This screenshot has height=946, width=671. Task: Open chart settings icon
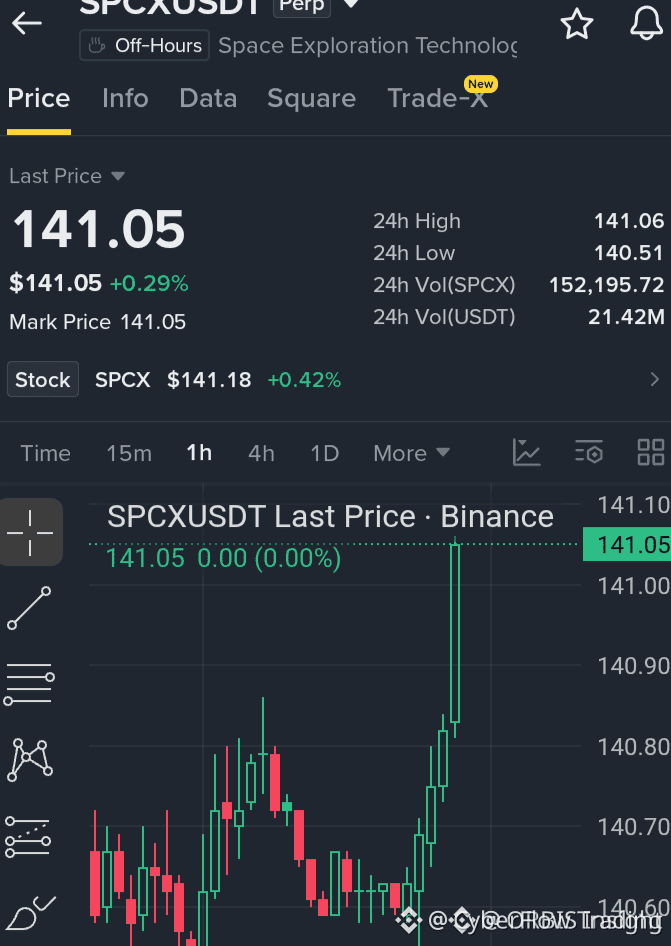click(589, 452)
